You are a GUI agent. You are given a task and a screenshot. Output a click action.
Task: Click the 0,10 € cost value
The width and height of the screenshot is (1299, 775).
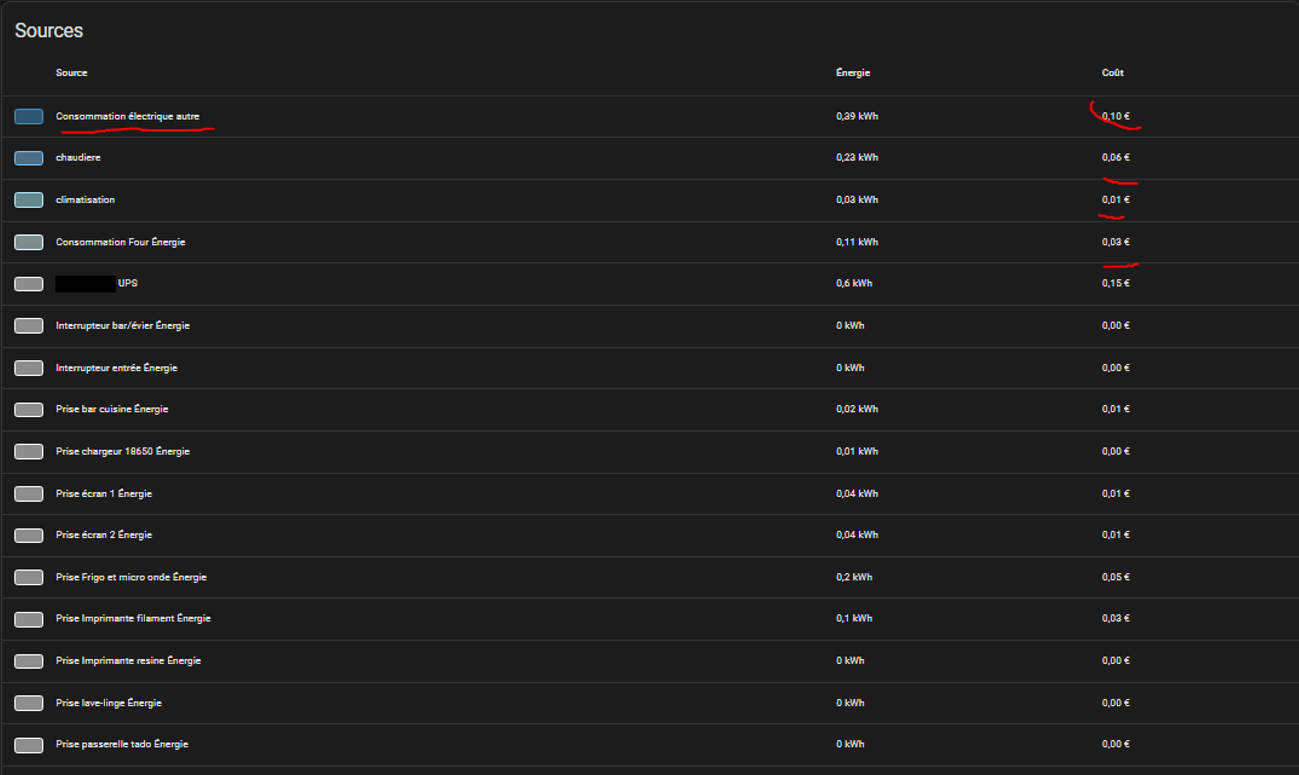click(x=1116, y=117)
